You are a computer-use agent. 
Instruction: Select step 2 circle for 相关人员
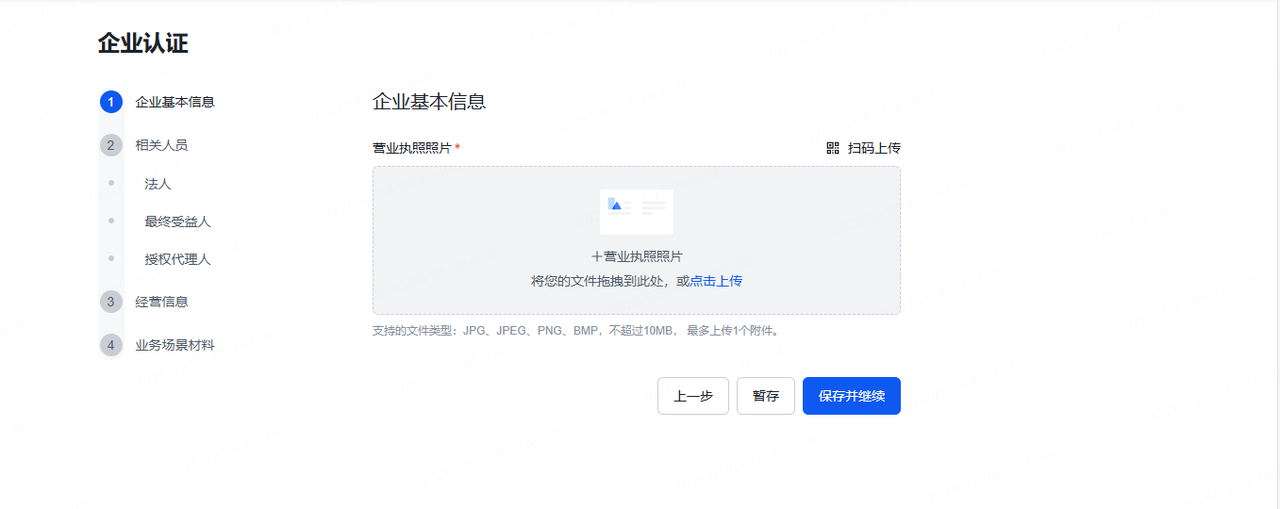coord(111,145)
